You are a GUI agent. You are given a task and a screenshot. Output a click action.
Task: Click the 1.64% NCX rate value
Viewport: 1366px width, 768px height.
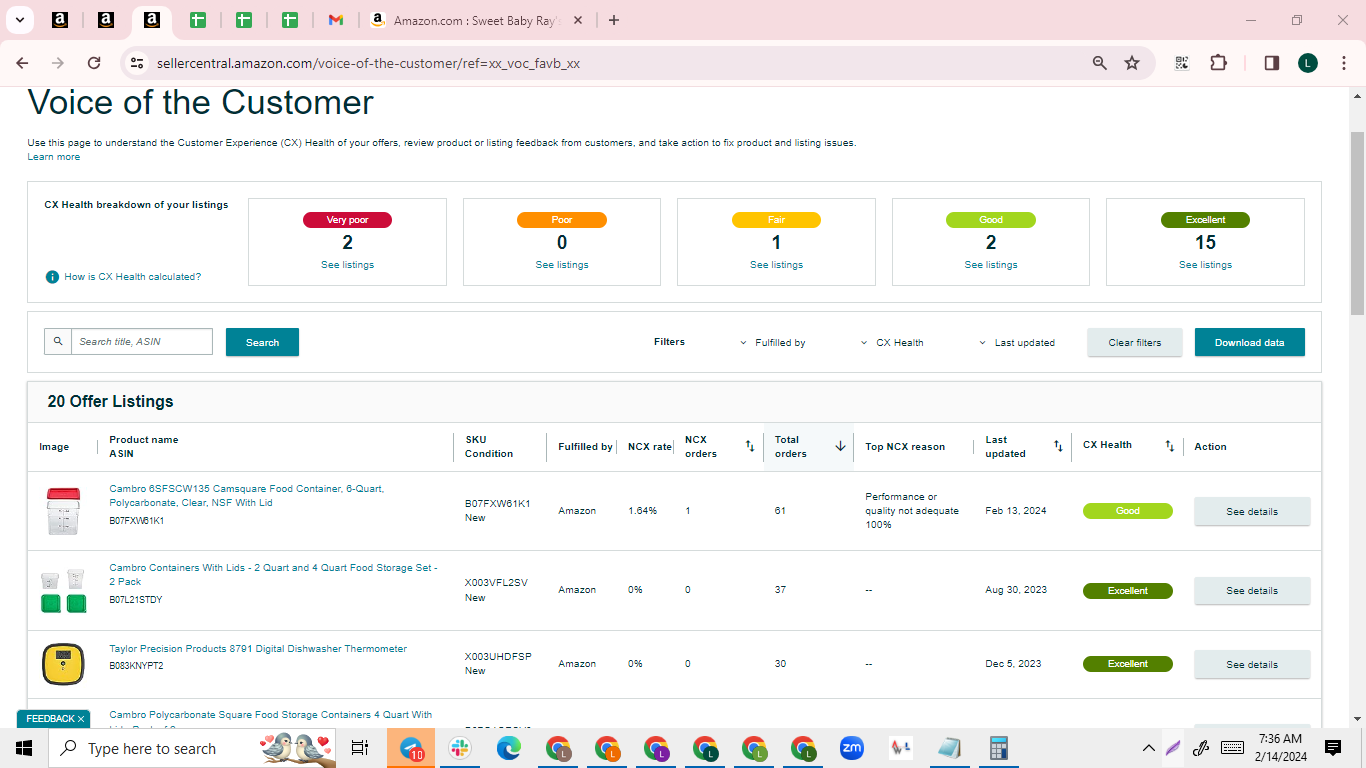point(642,511)
